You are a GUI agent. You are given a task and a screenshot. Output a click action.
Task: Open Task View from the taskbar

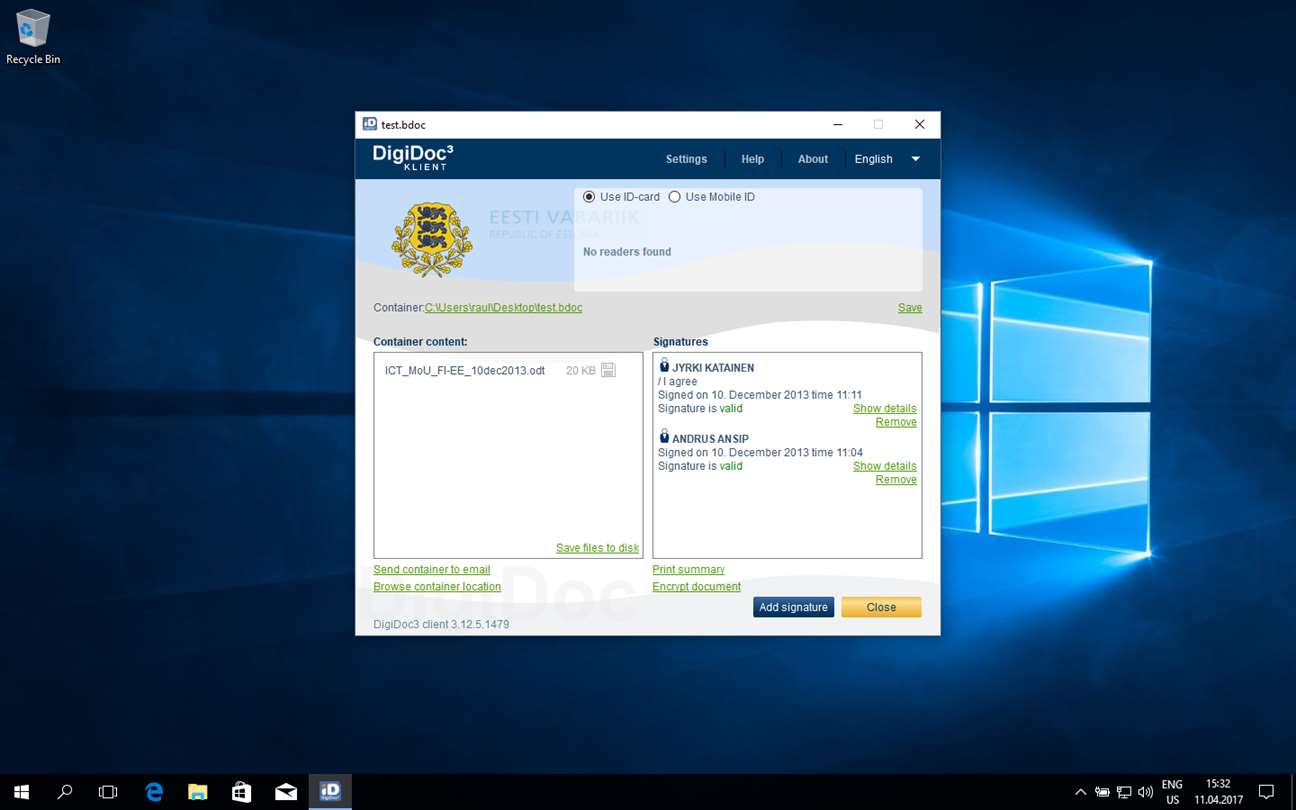(x=108, y=792)
